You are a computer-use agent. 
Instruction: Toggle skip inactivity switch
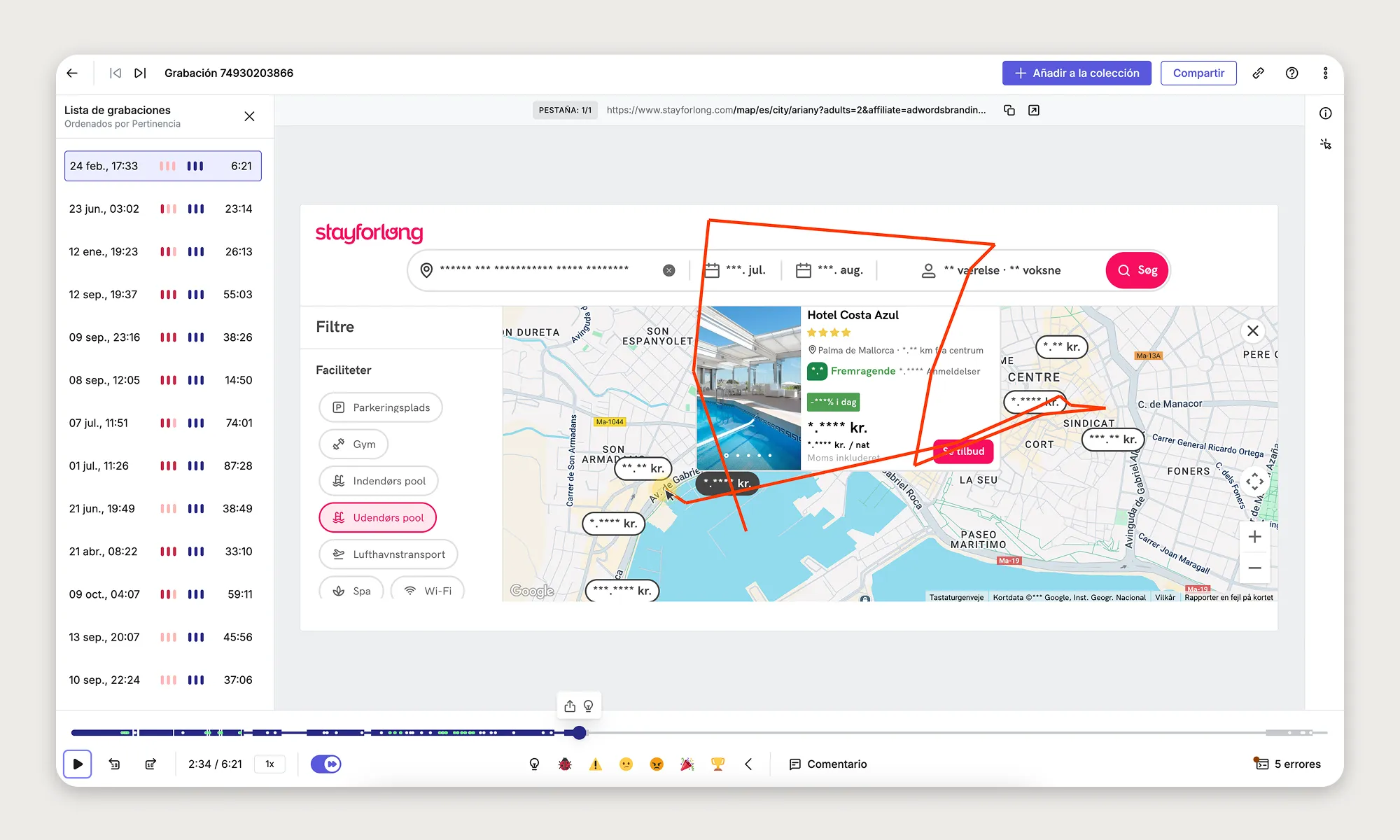click(x=325, y=764)
